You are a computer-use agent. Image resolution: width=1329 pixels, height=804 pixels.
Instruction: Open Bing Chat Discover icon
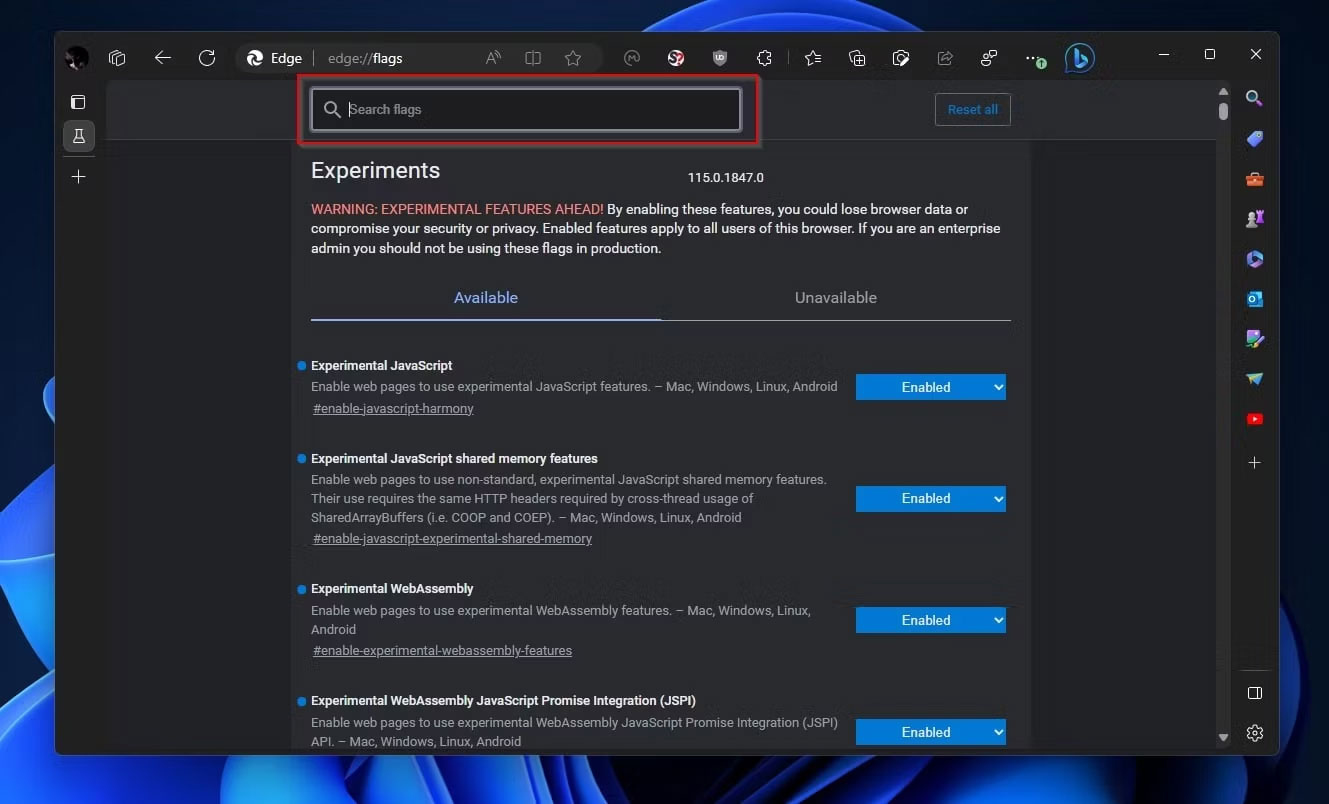point(1079,59)
